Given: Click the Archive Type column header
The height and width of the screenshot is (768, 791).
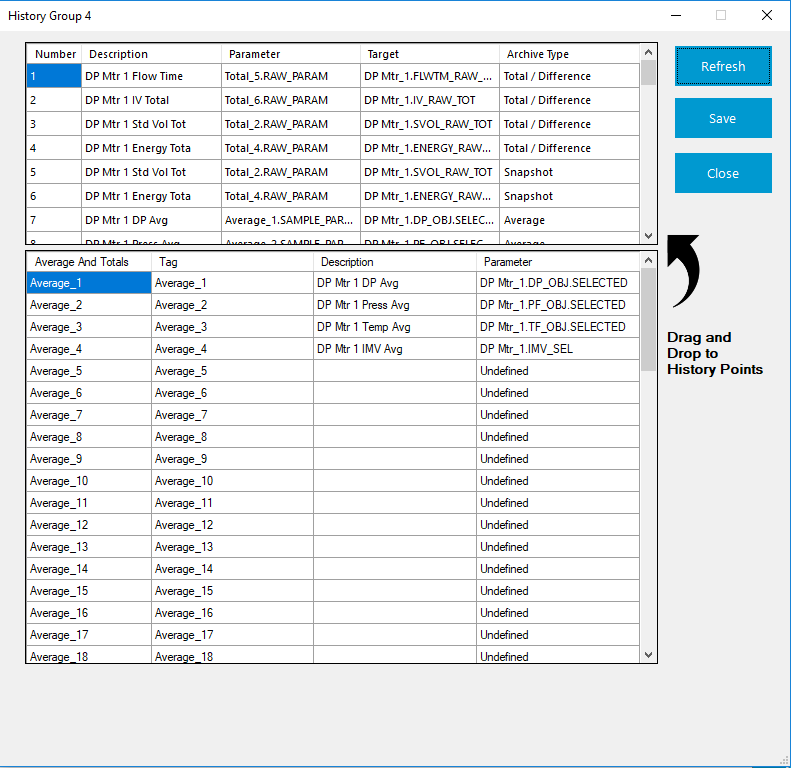Looking at the screenshot, I should (x=570, y=54).
